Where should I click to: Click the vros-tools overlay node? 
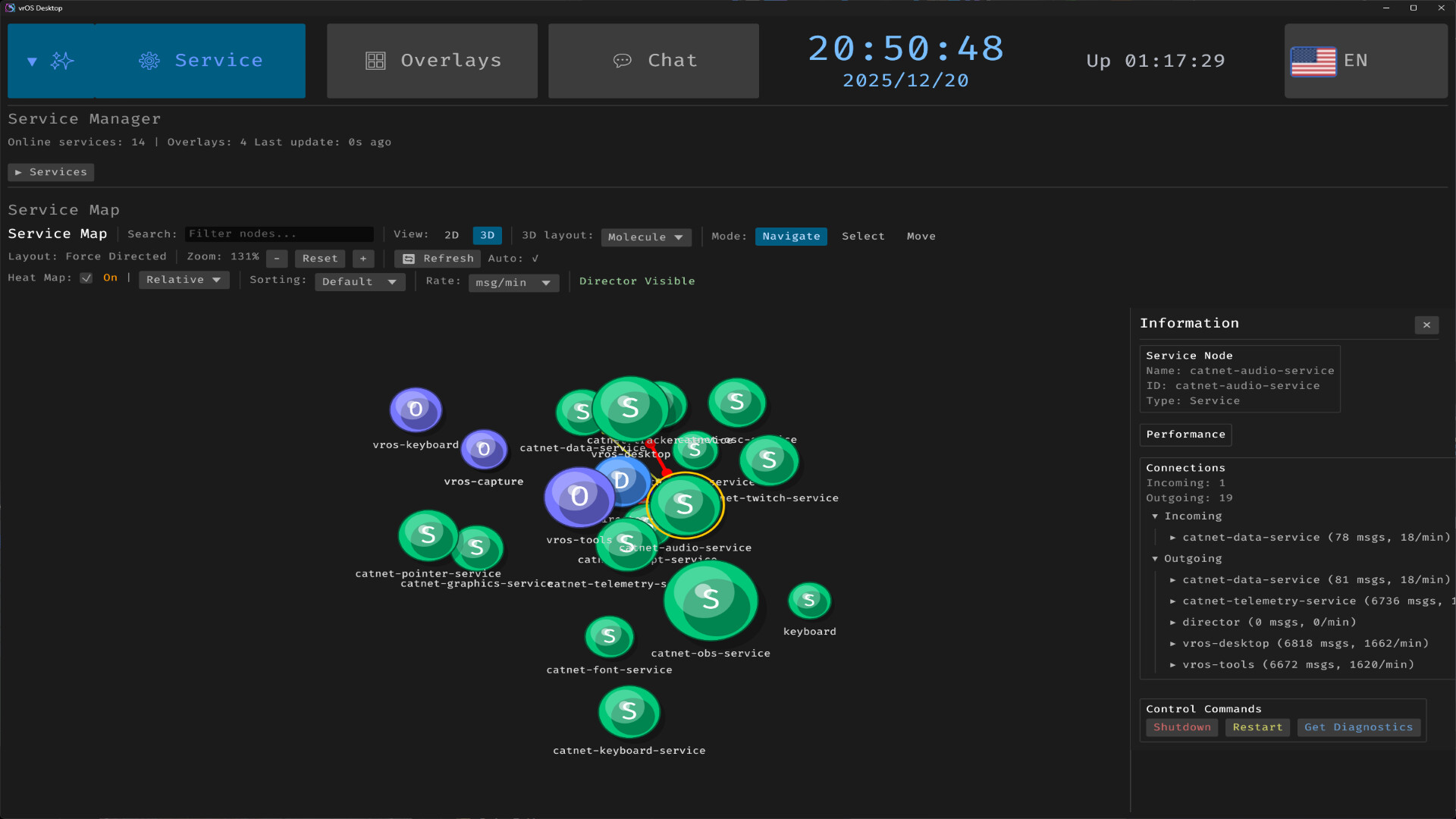579,497
